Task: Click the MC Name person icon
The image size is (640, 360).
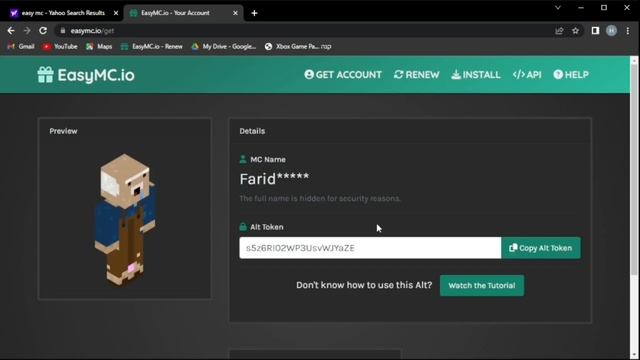Action: 243,159
